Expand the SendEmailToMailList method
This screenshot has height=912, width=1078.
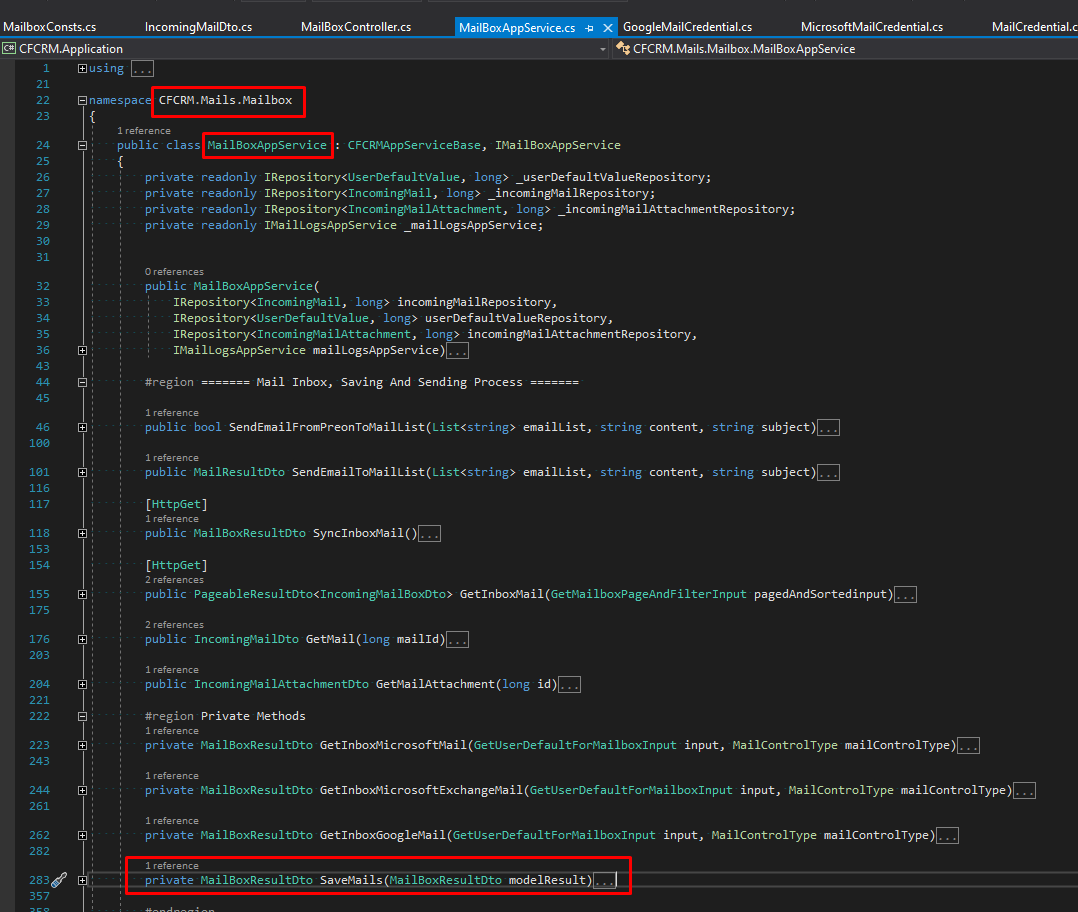82,472
